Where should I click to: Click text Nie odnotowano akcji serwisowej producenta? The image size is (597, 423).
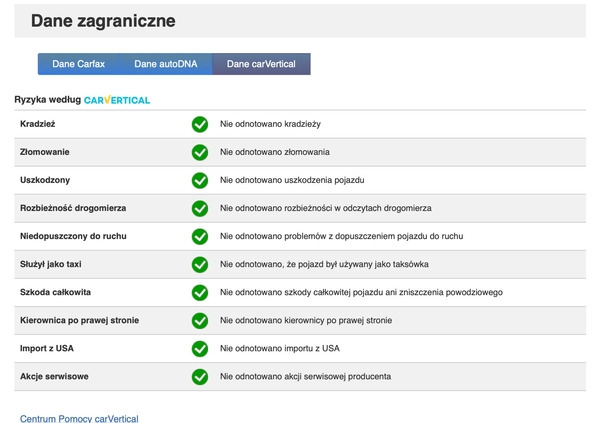coord(305,377)
